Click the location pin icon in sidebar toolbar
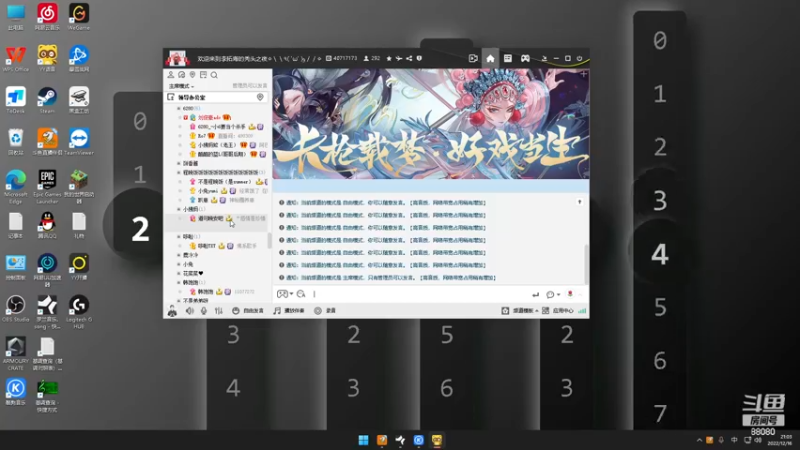Image resolution: width=800 pixels, height=450 pixels. coord(192,75)
